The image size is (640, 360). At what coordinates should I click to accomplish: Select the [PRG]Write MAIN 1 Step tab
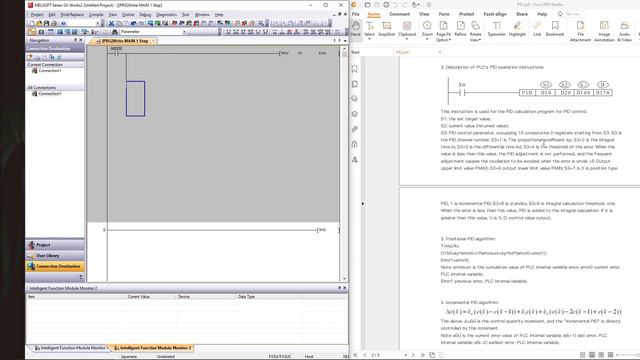[x=124, y=41]
